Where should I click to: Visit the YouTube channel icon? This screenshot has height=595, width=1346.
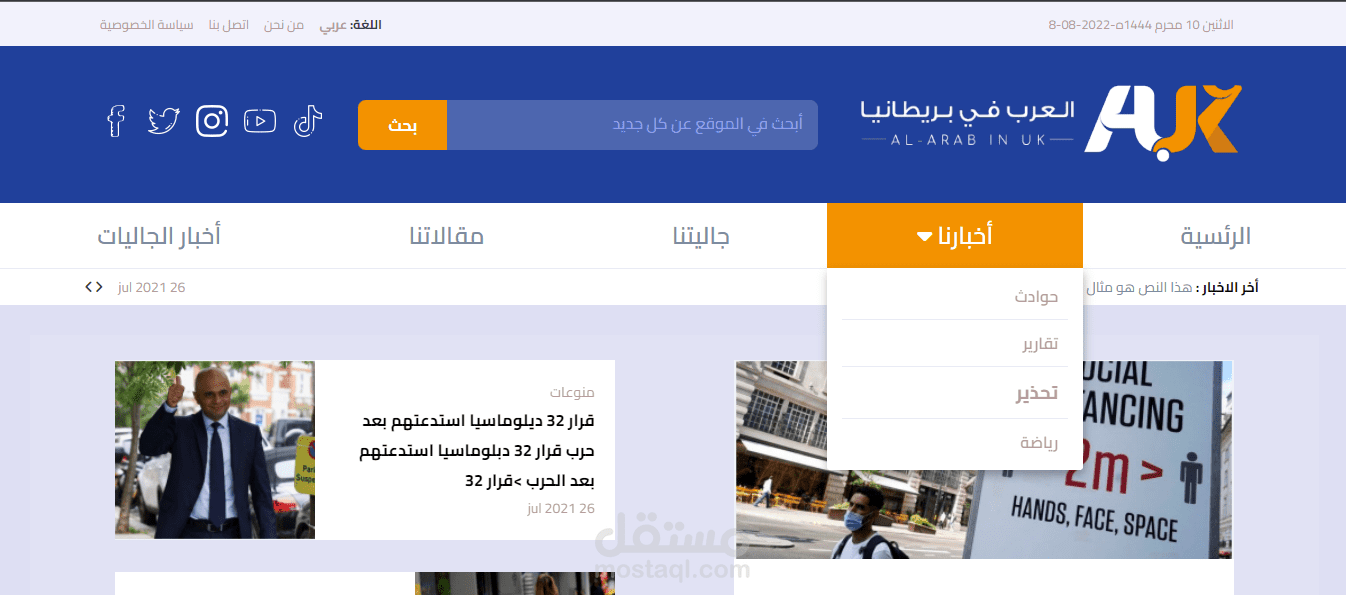point(259,120)
